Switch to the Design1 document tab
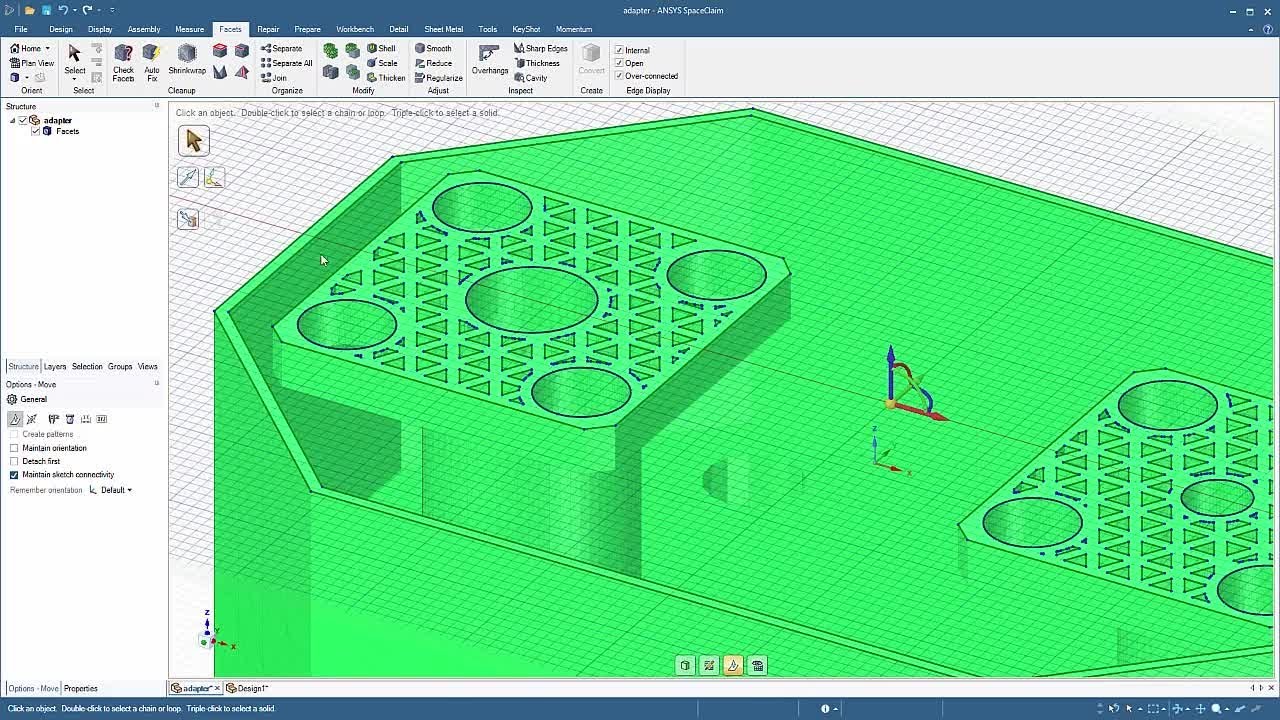This screenshot has height=720, width=1280. click(247, 688)
